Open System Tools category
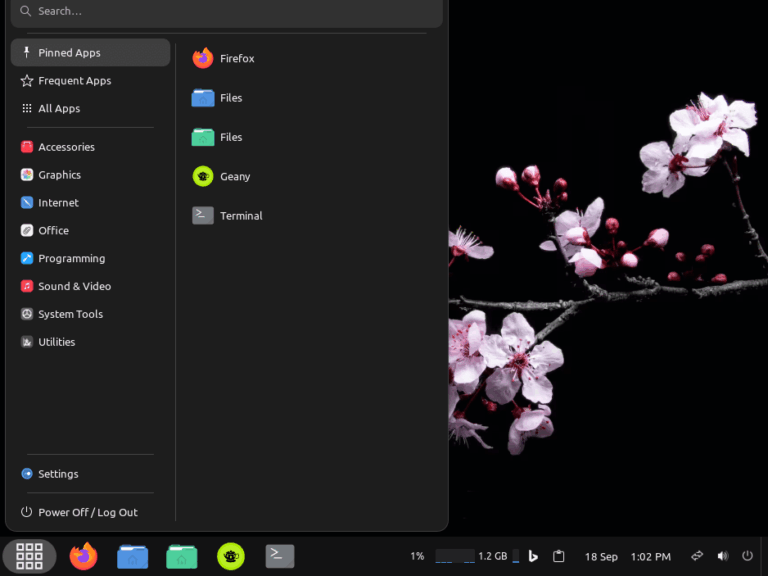Image resolution: width=768 pixels, height=576 pixels. [91, 314]
